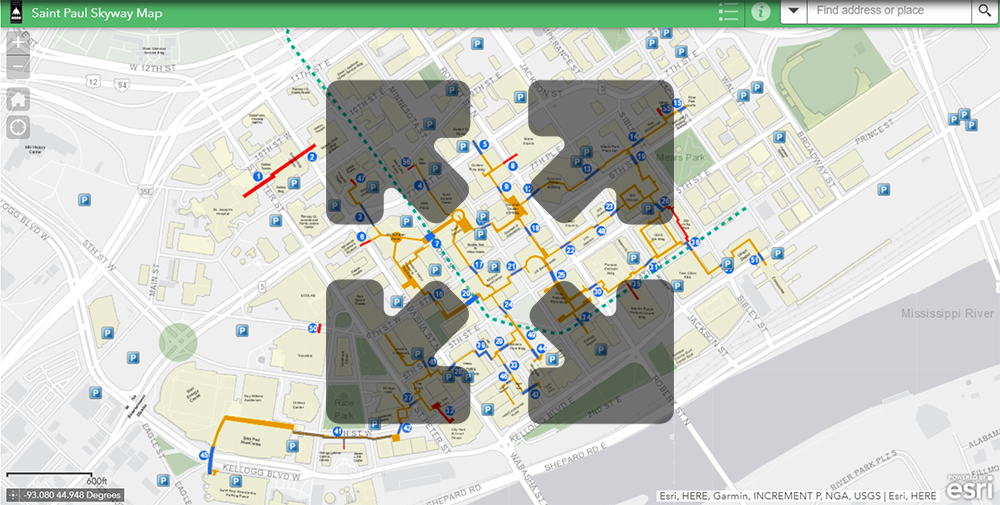Select skyway marker number 22
Viewport: 1000px width, 505px height.
pos(570,251)
